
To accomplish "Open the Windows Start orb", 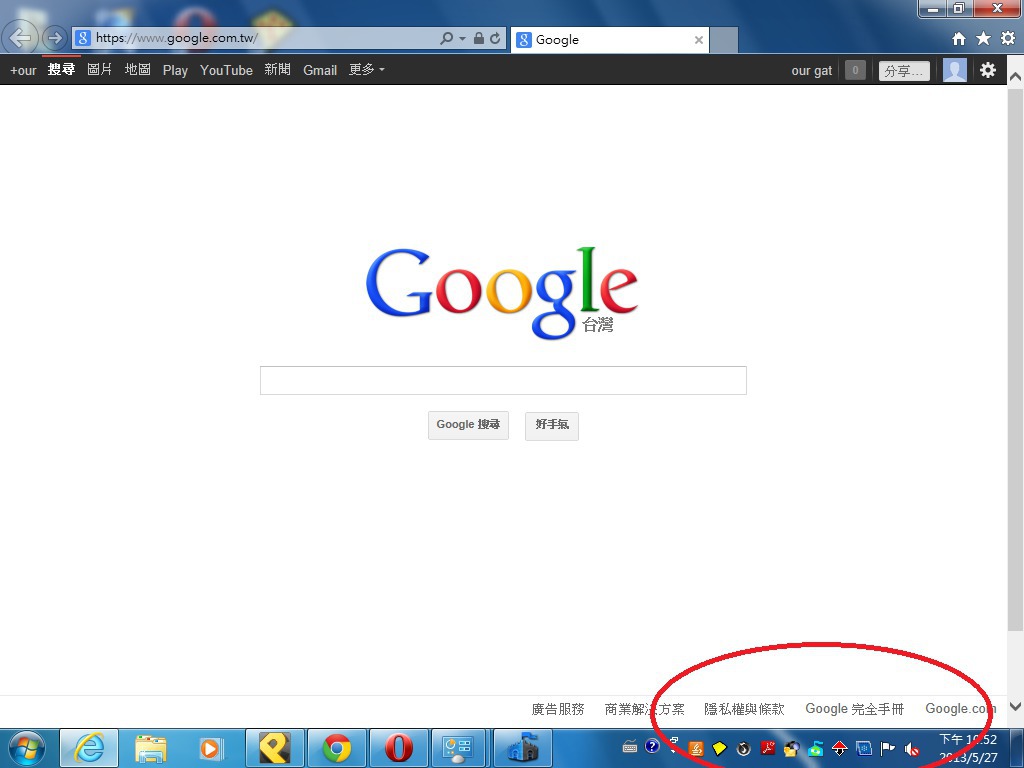I will (27, 748).
